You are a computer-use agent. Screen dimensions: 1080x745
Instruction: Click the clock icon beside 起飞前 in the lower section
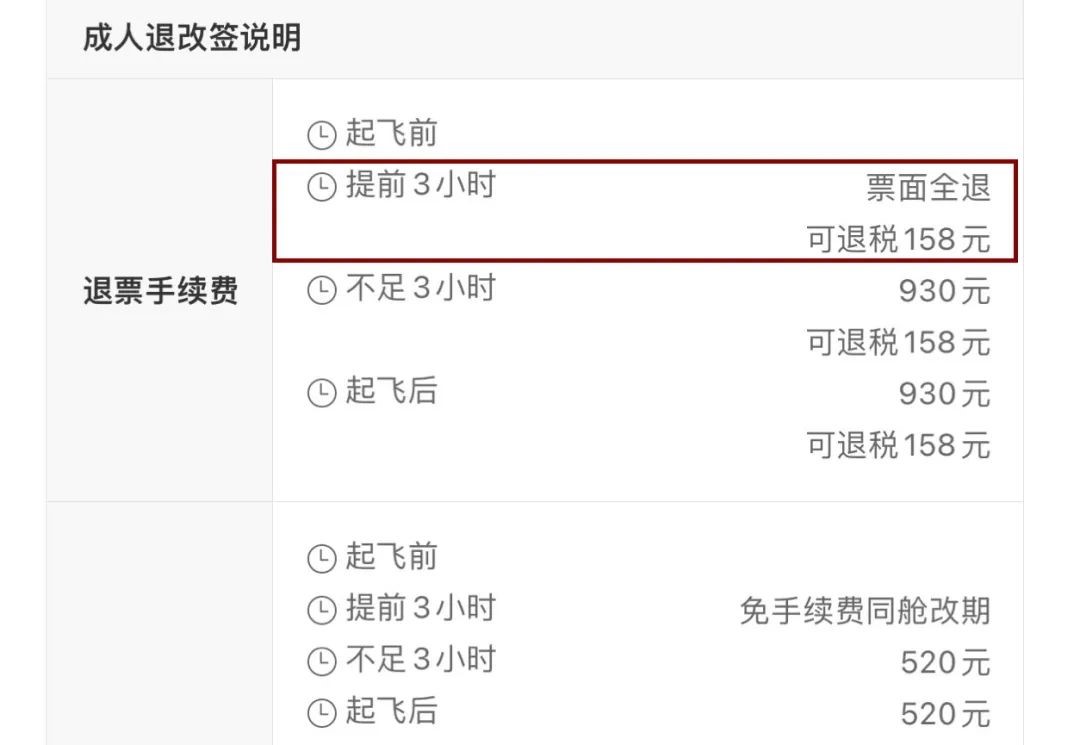[x=321, y=559]
